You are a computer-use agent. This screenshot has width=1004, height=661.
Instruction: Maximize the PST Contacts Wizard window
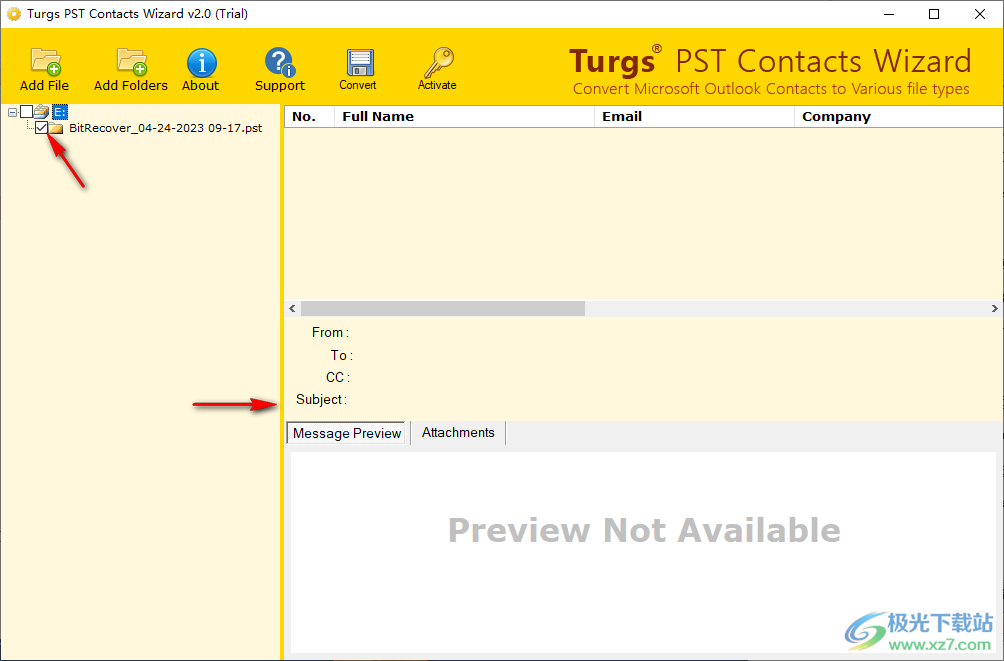coord(934,14)
